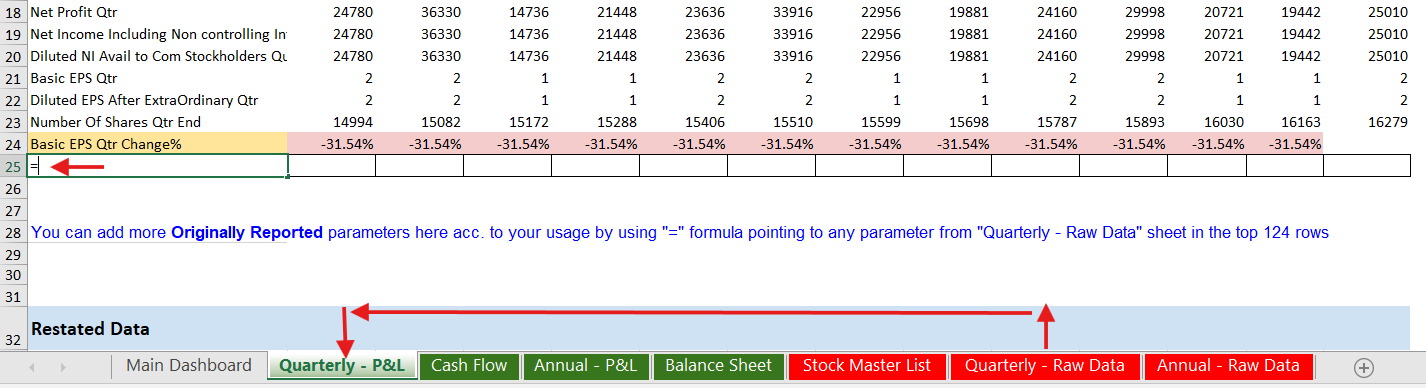This screenshot has width=1426, height=388.
Task: Select row header 25
Action: (14, 166)
